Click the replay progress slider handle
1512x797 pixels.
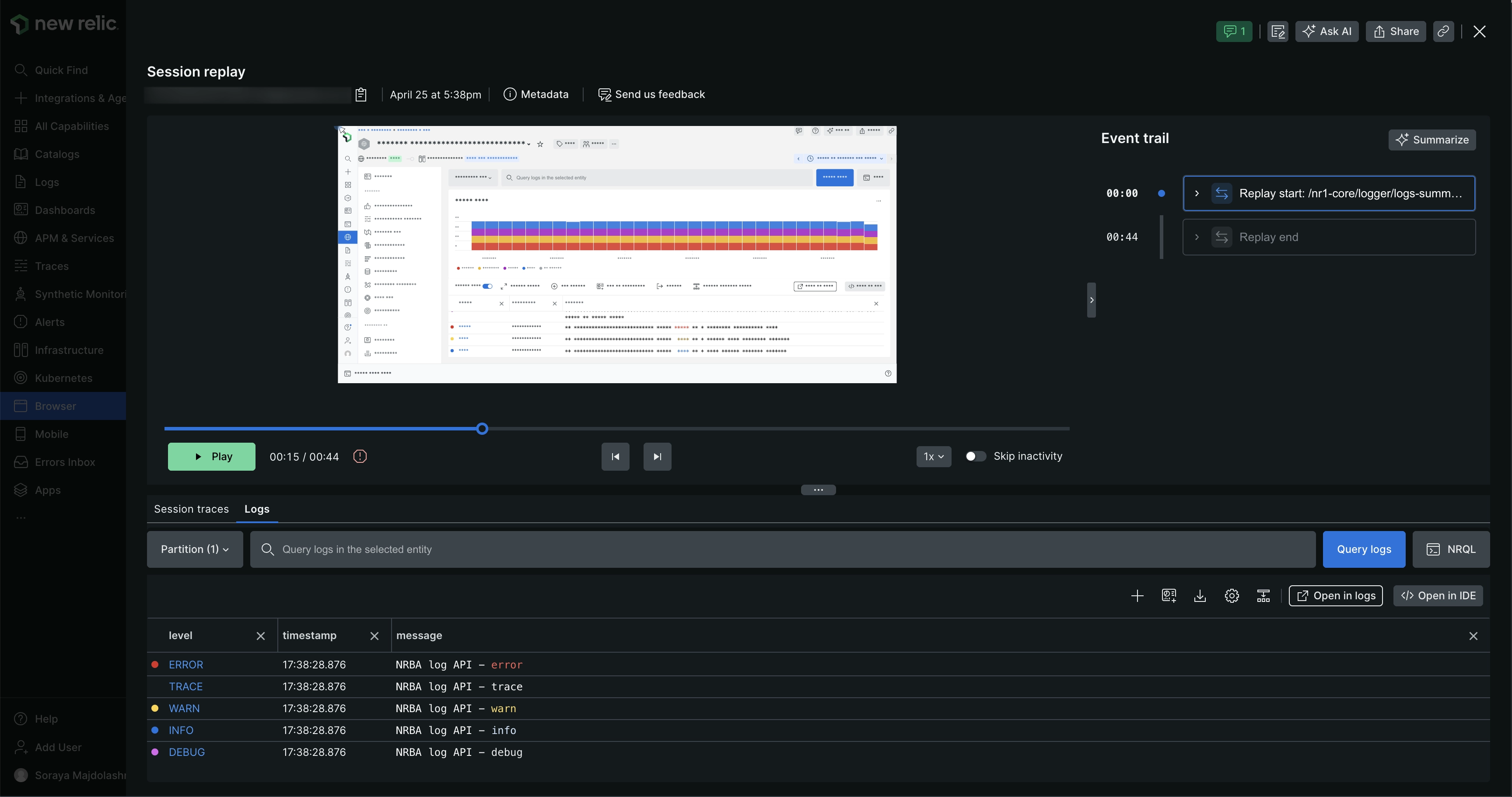click(x=482, y=429)
